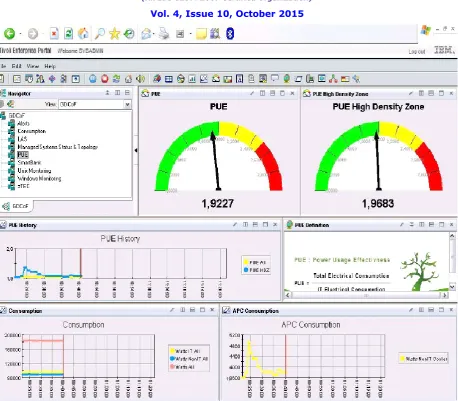Maximize the PUE History panel
The height and width of the screenshot is (401, 458).
265,225
